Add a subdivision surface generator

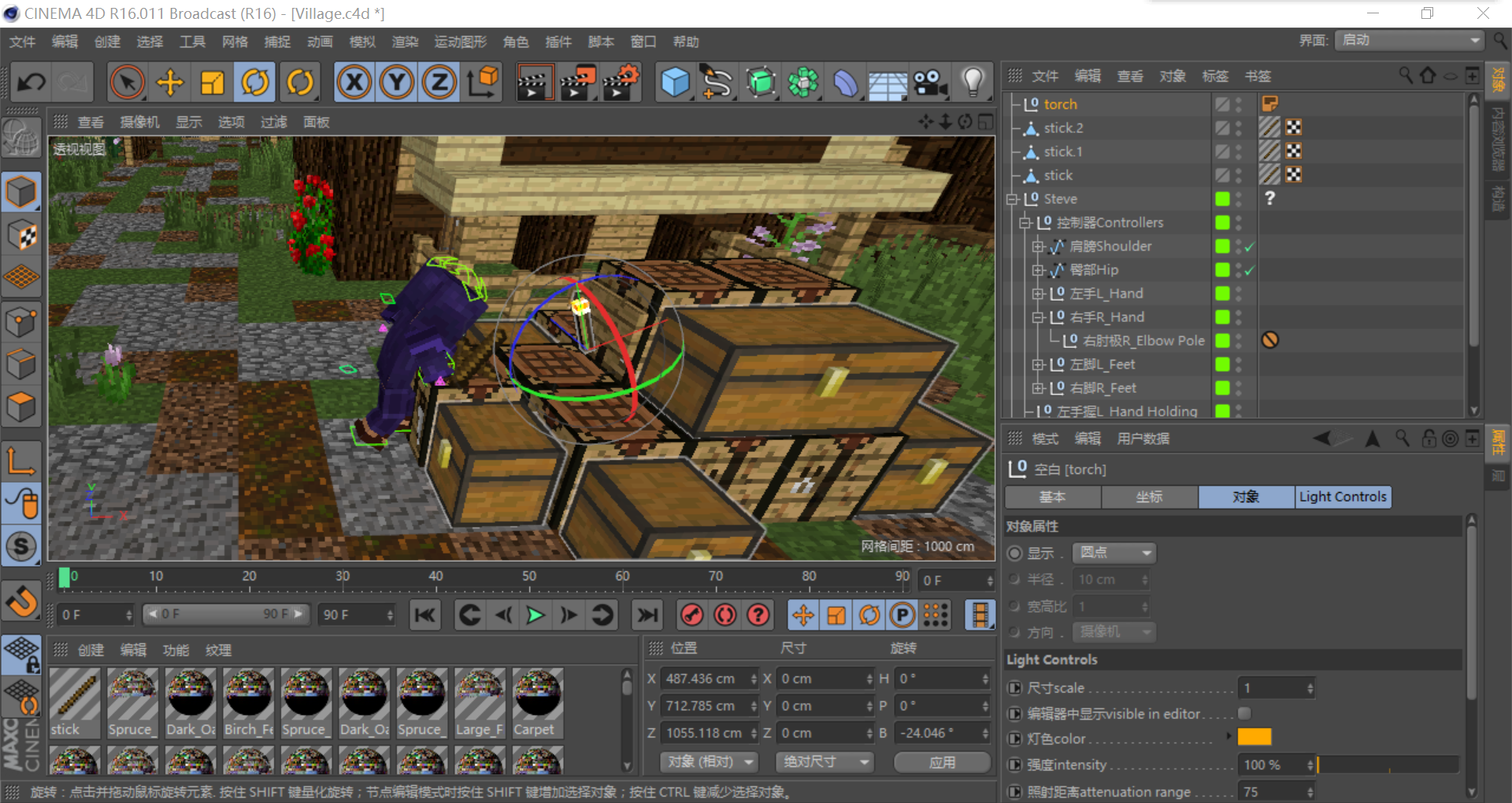pyautogui.click(x=760, y=82)
